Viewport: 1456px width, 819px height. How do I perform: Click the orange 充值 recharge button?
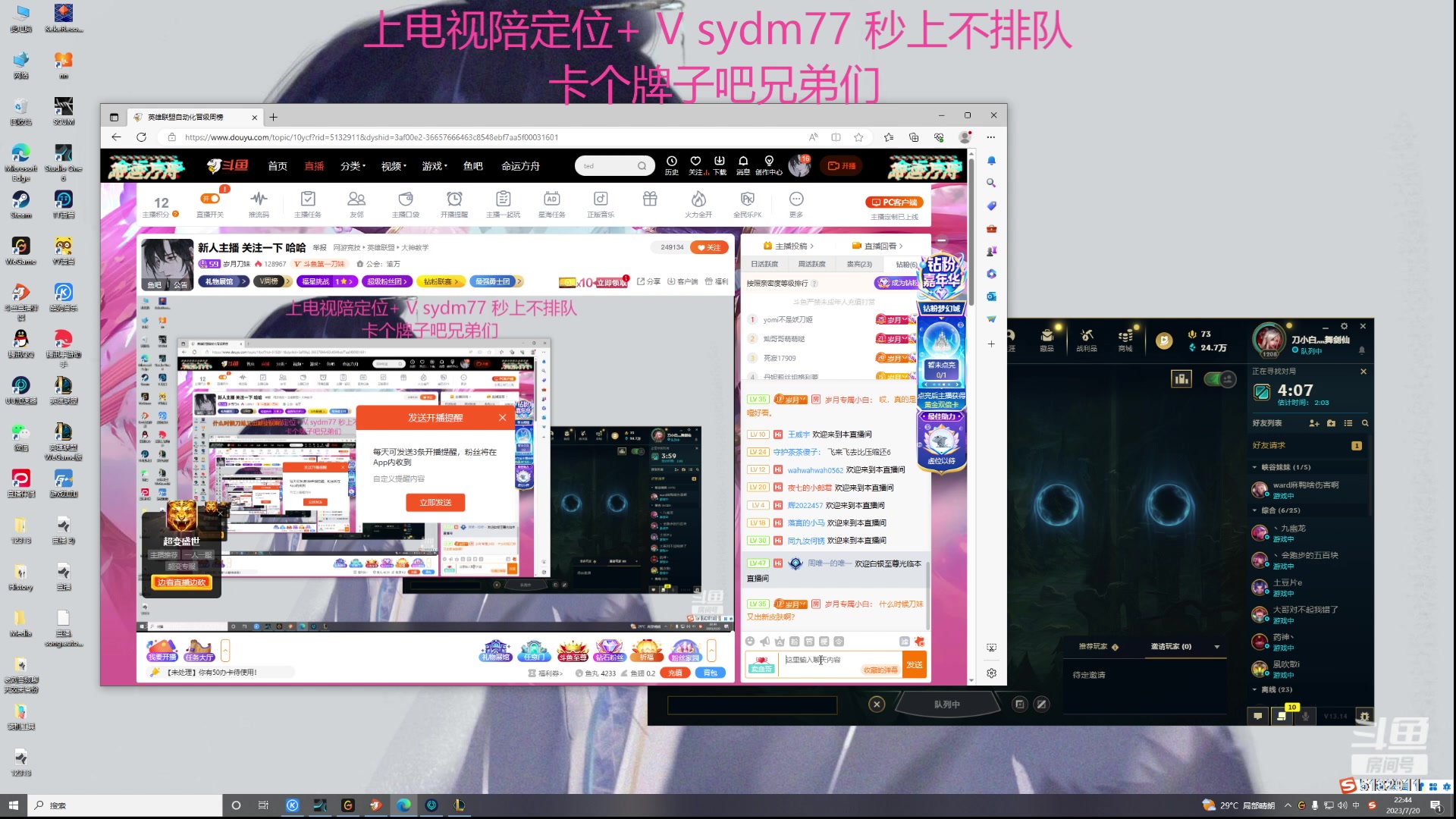(x=675, y=673)
